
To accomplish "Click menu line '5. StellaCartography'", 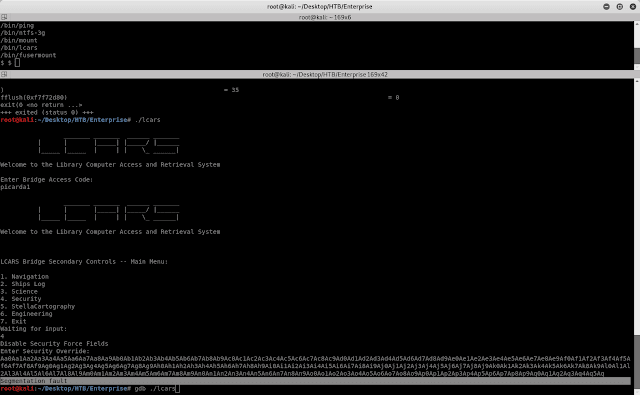I will click(x=38, y=306).
